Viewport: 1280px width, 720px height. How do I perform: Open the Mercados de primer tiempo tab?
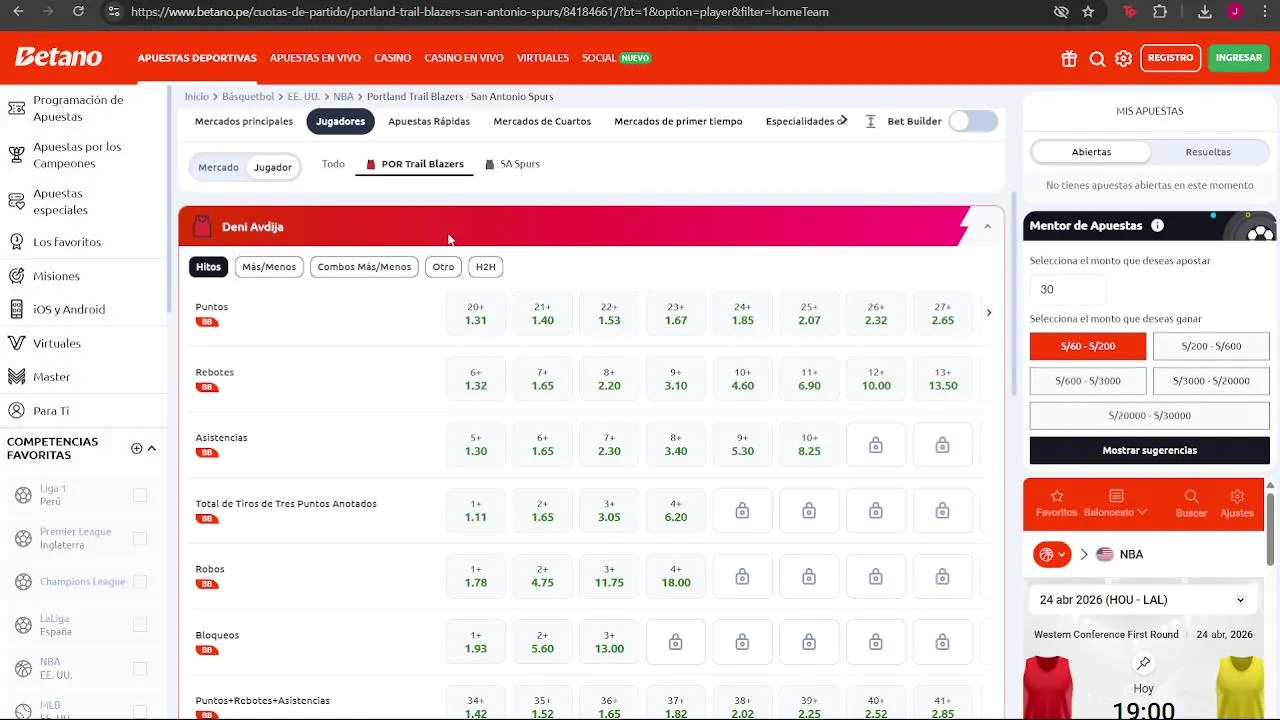point(678,121)
